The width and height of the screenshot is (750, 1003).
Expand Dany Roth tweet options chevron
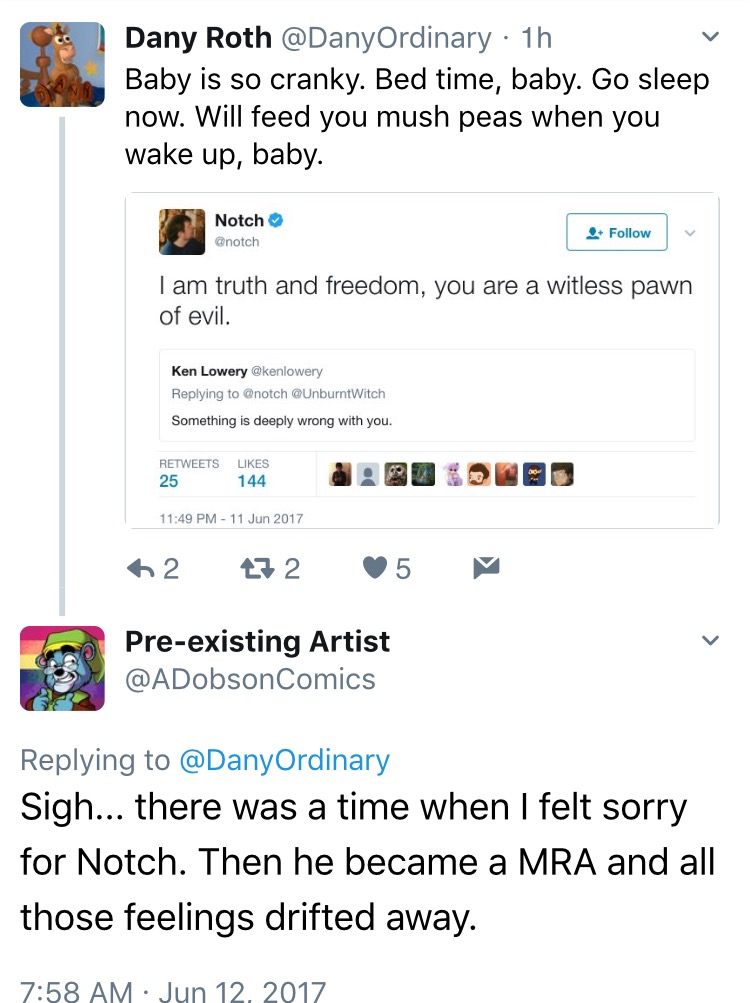710,37
